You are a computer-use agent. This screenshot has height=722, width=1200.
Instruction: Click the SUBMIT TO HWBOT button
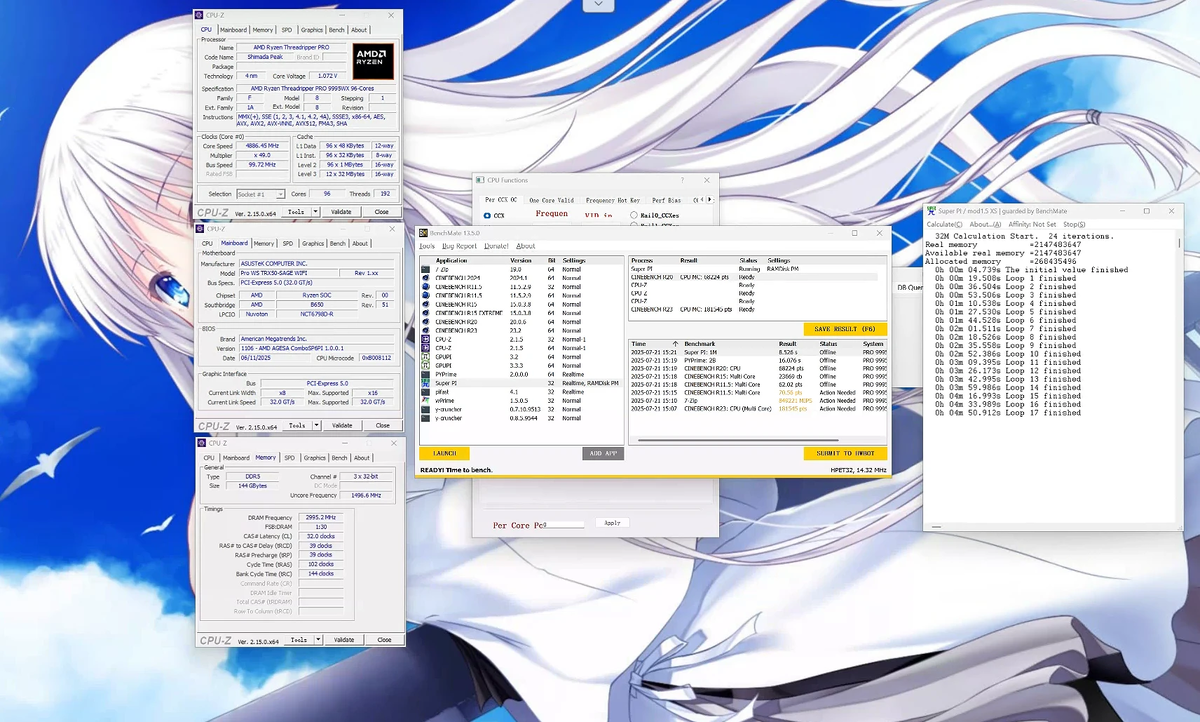coord(845,453)
